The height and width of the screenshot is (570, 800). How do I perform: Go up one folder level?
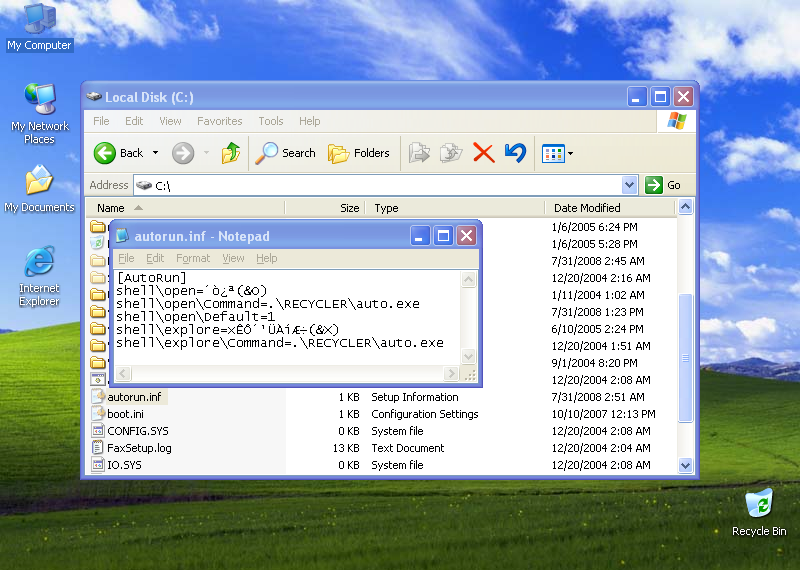231,153
